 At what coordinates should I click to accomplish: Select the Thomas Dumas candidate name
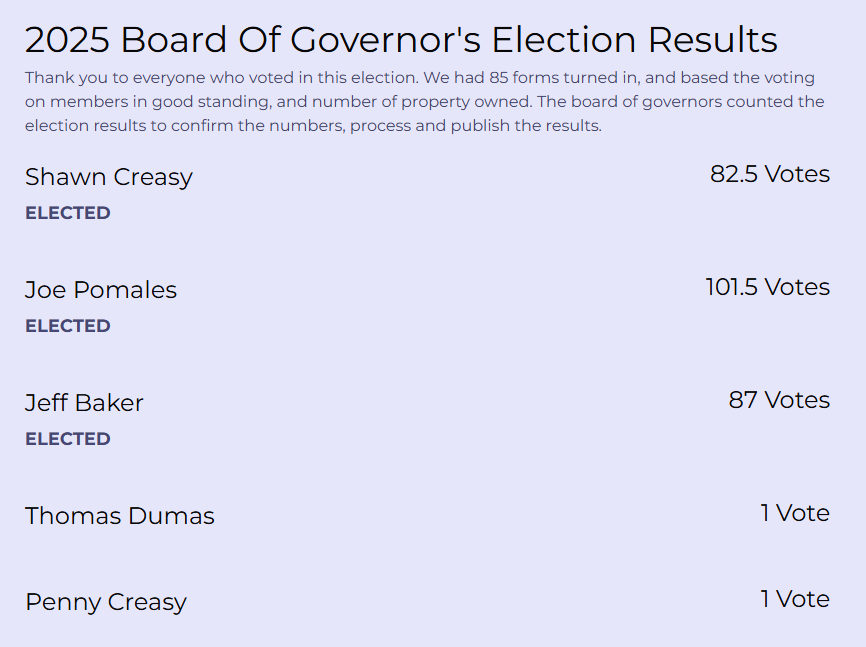120,516
